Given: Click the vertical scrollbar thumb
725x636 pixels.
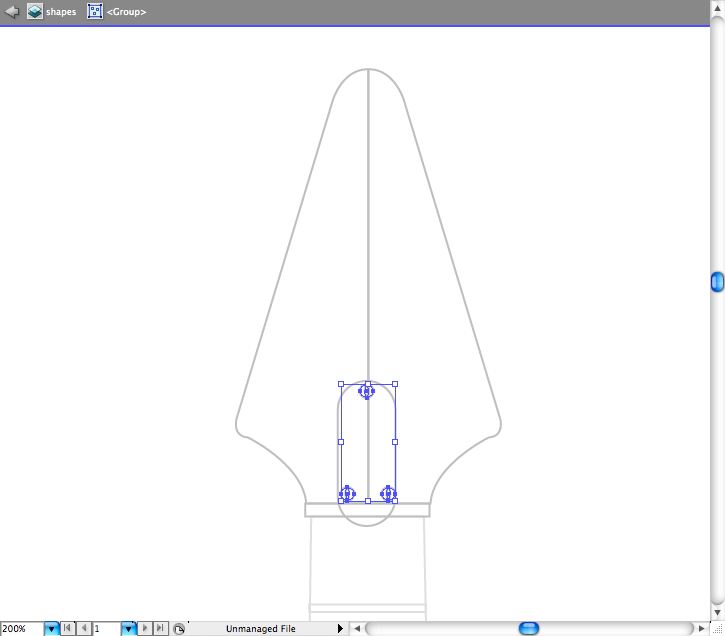Looking at the screenshot, I should 717,282.
